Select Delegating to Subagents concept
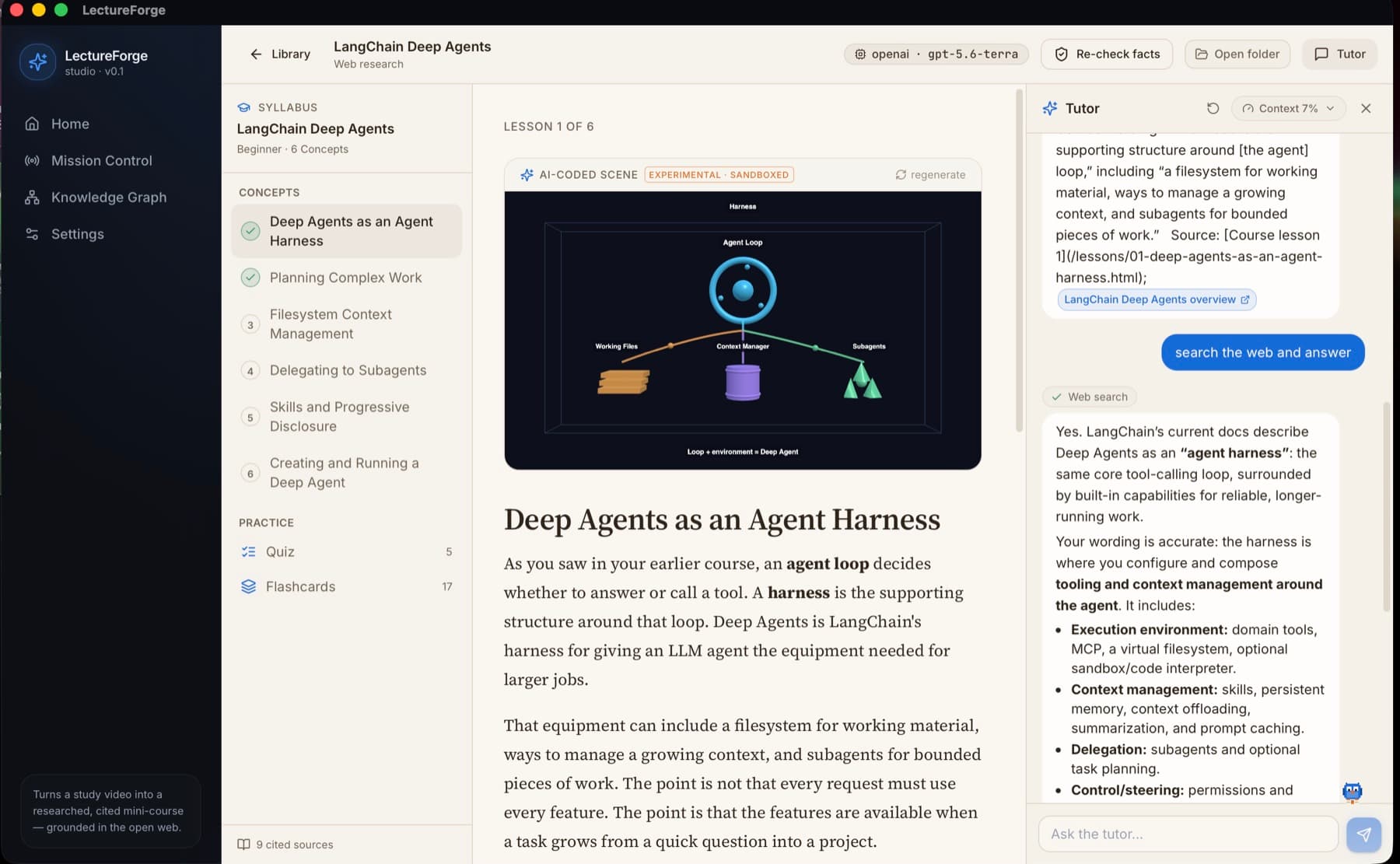Viewport: 1400px width, 864px height. [x=346, y=370]
